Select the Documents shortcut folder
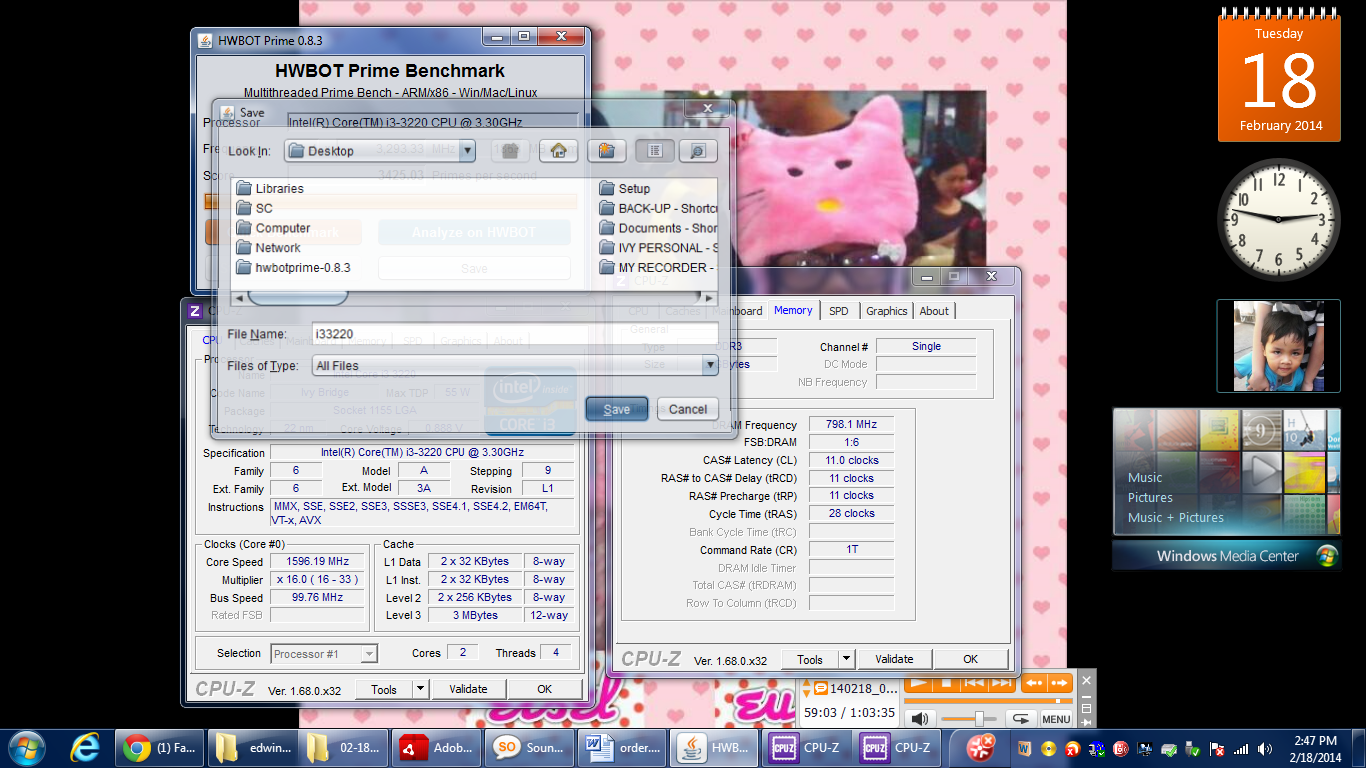The height and width of the screenshot is (768, 1366). [x=659, y=228]
